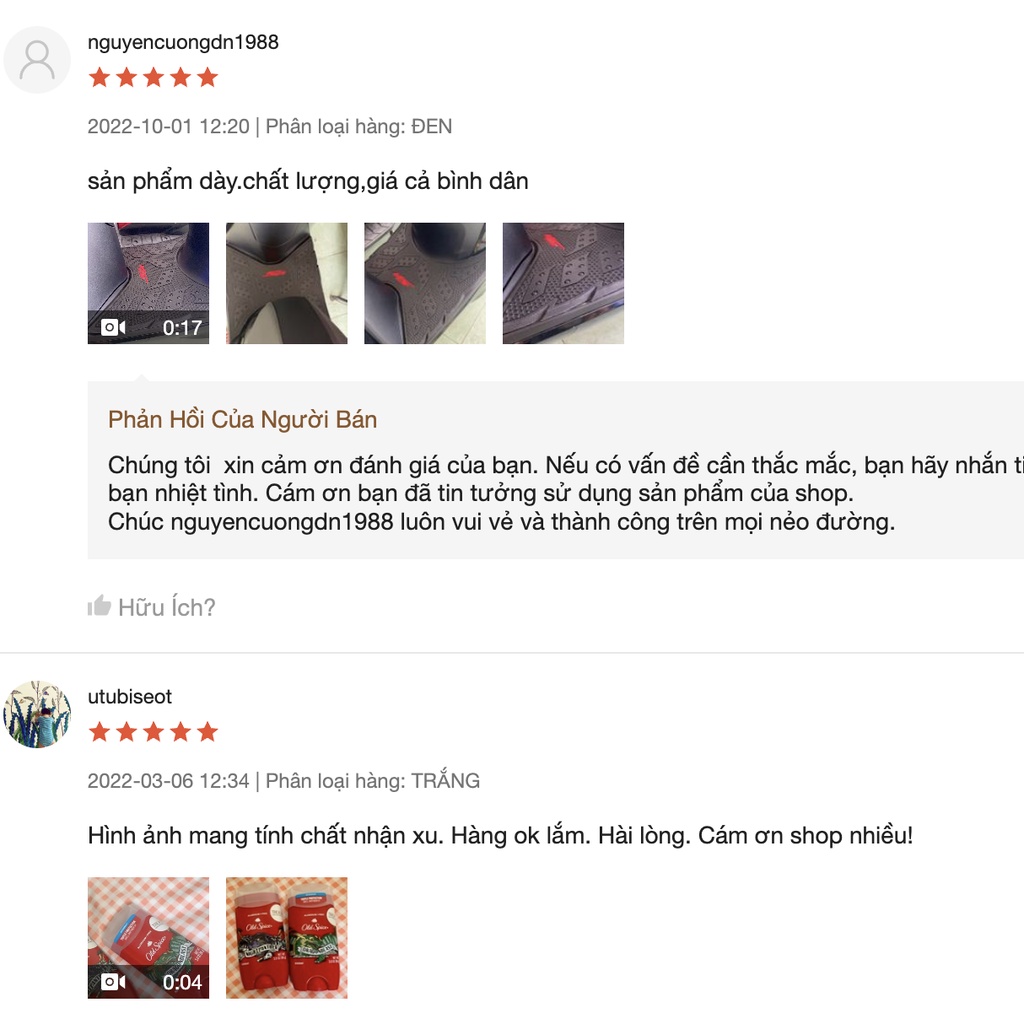Open username link utubiseot
This screenshot has width=1024, height=1024.
pyautogui.click(x=129, y=696)
